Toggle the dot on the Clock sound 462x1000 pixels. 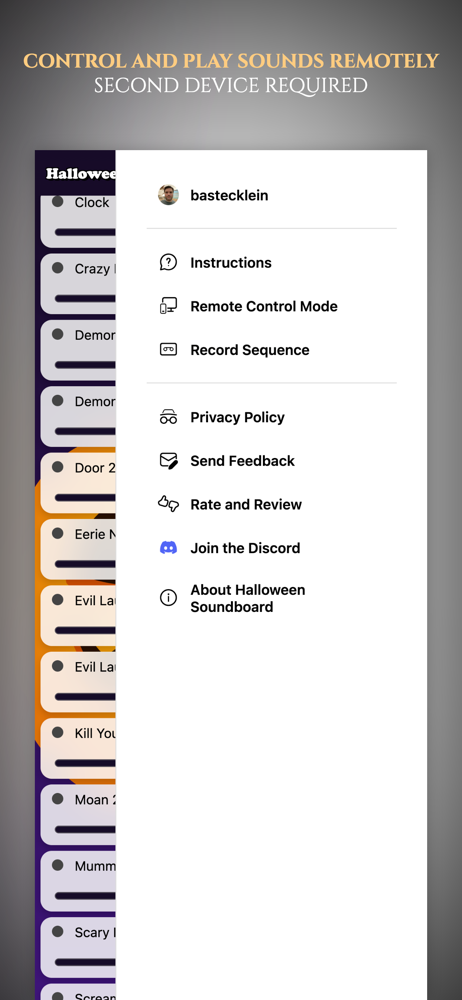pos(57,202)
